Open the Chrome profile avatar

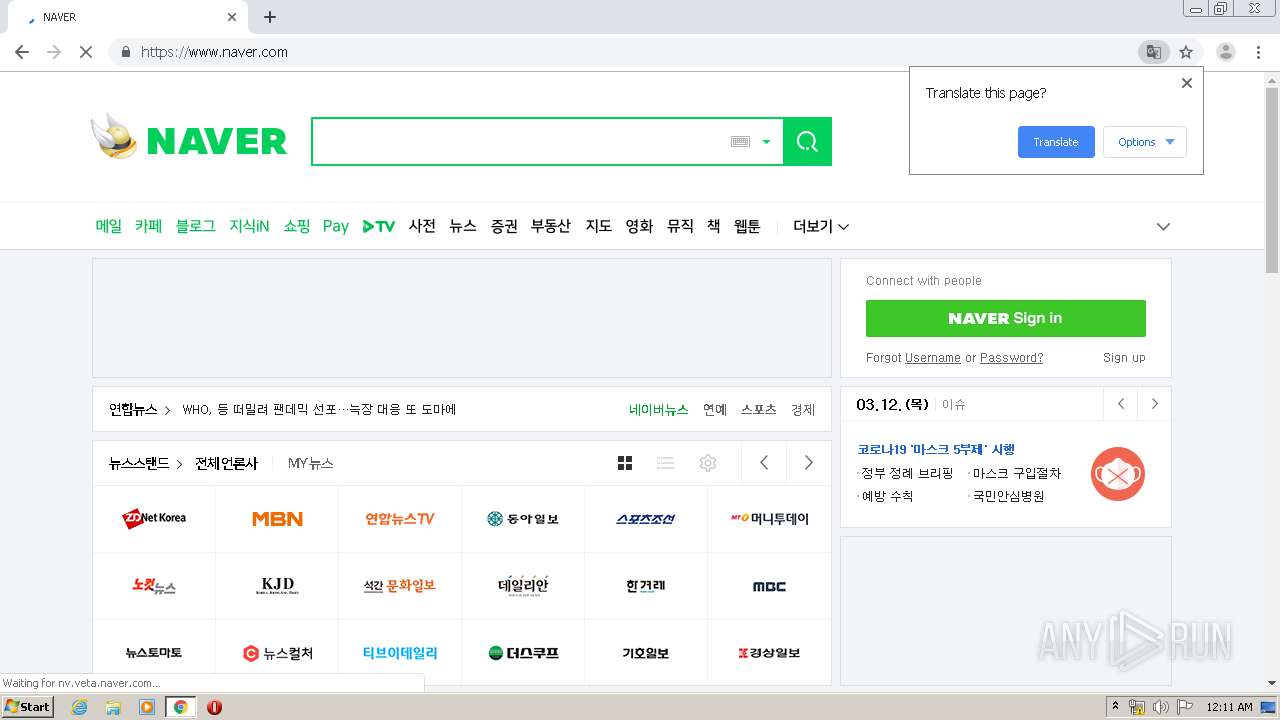(1225, 52)
